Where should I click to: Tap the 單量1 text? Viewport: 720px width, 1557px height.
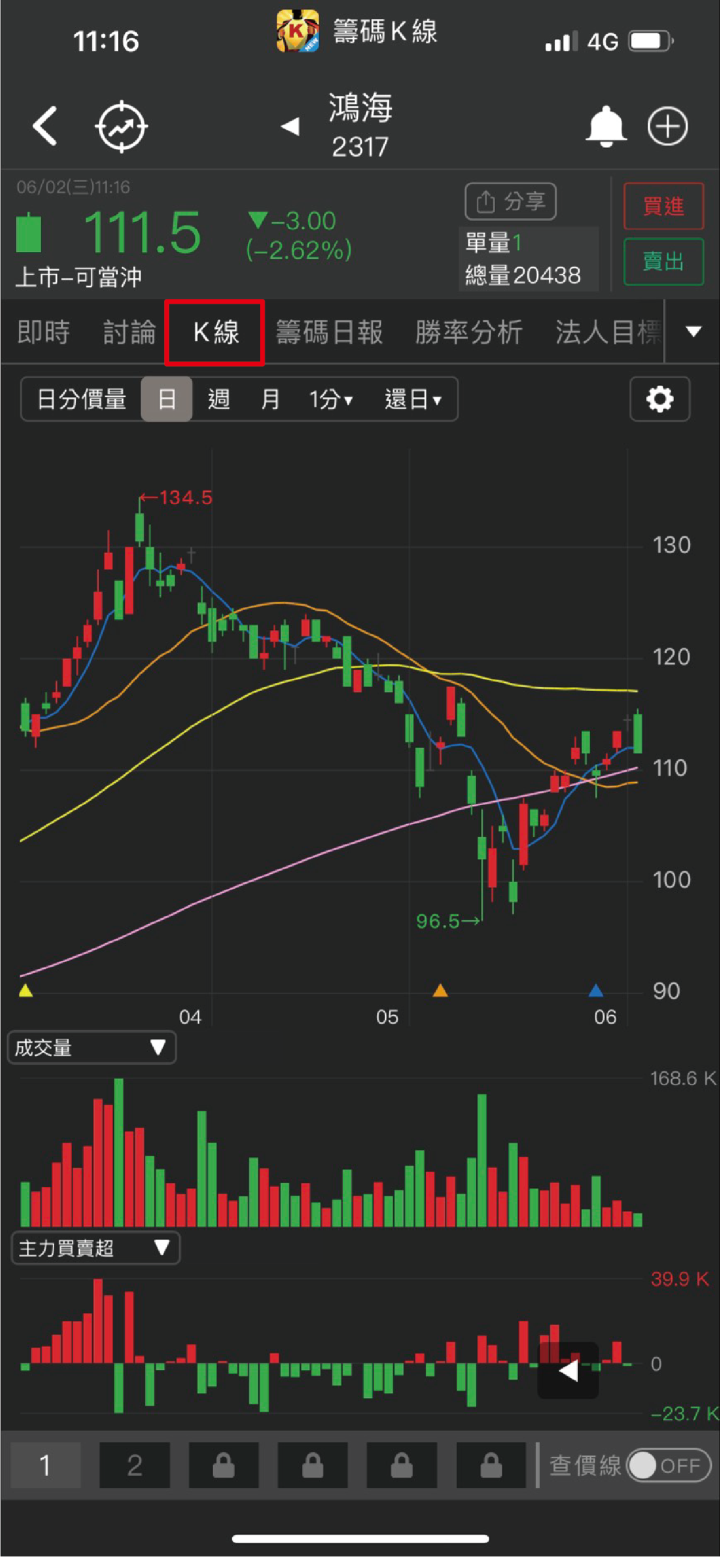tap(494, 243)
